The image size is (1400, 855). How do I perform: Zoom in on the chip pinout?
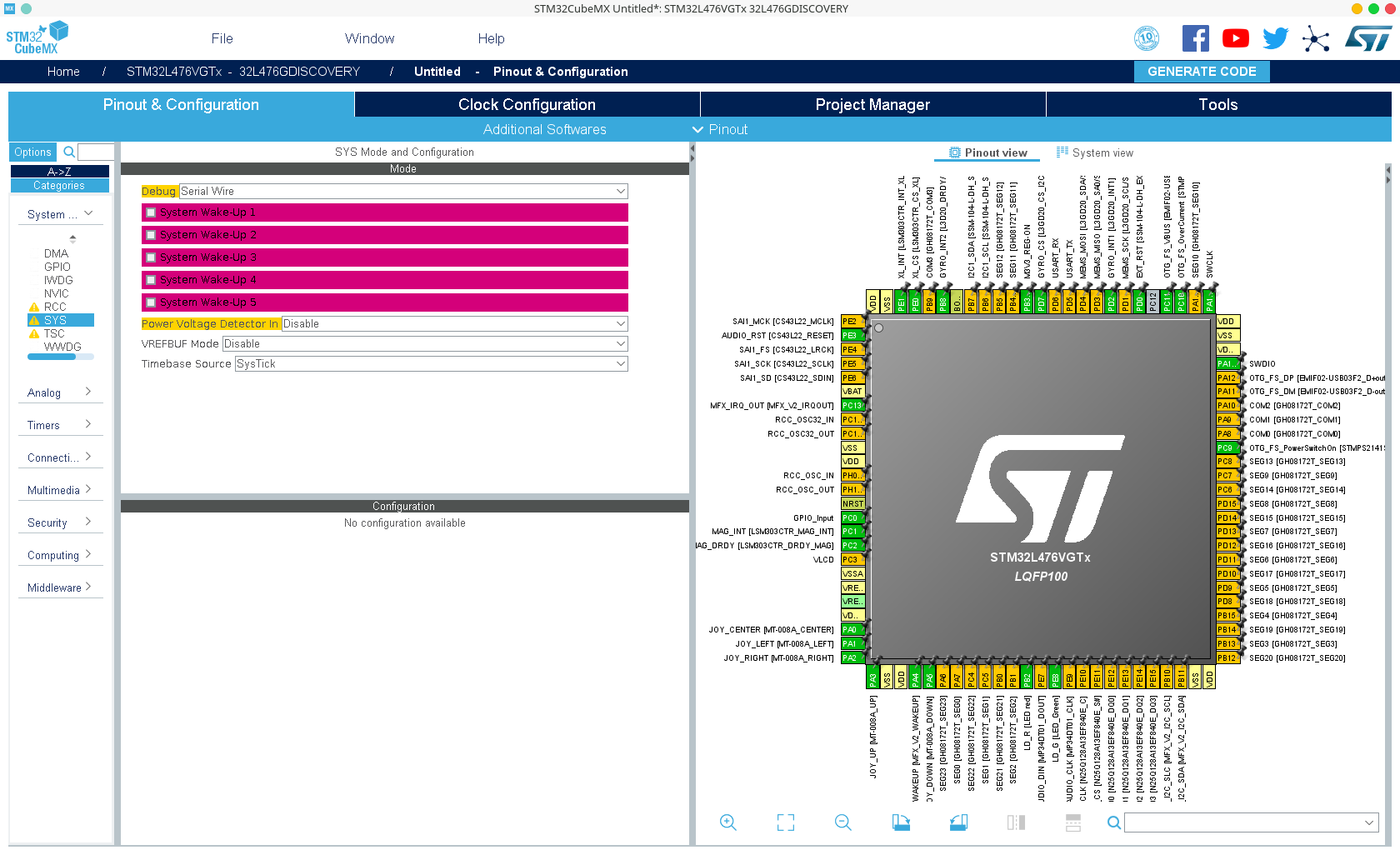727,822
